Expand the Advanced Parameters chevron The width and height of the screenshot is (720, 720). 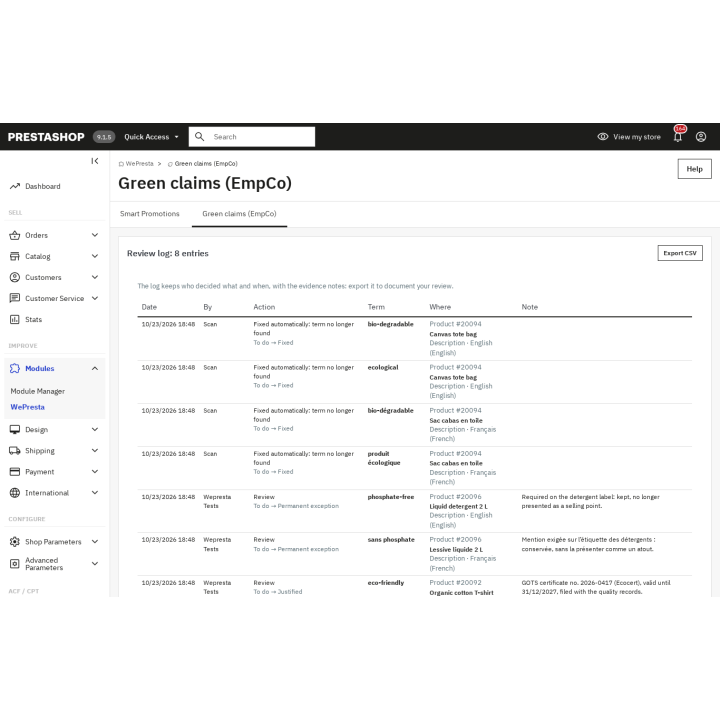click(x=95, y=564)
